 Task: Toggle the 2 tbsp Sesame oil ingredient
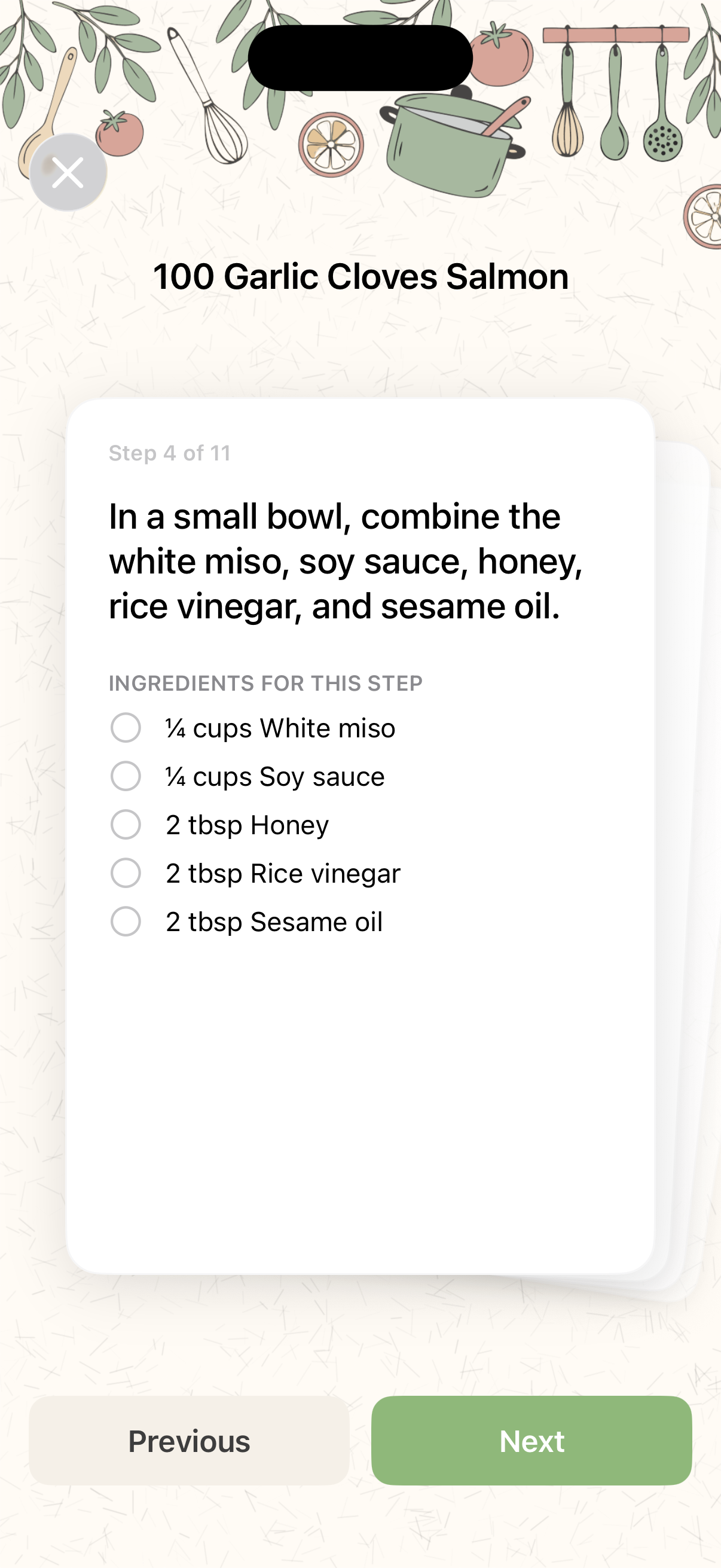(126, 922)
